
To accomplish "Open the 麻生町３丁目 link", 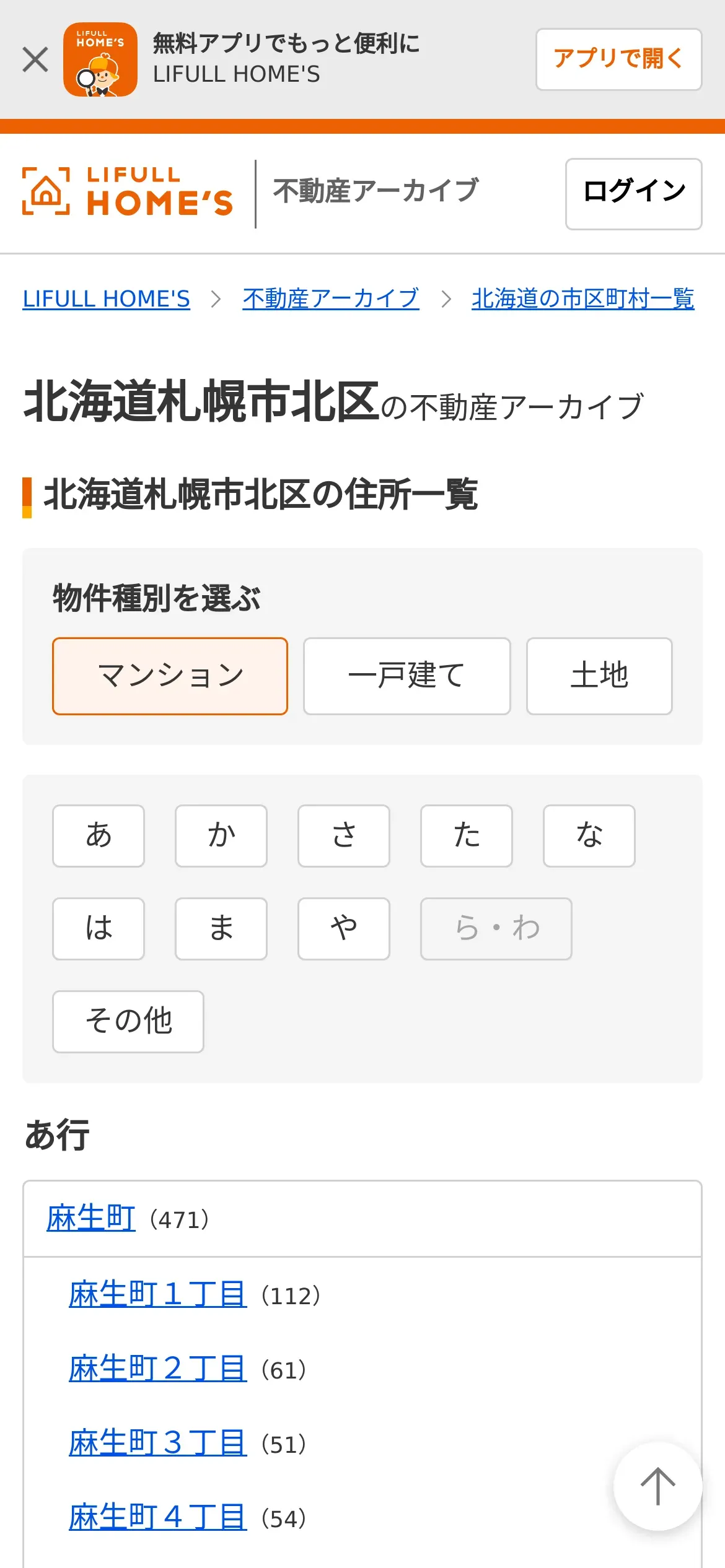I will [x=158, y=1443].
